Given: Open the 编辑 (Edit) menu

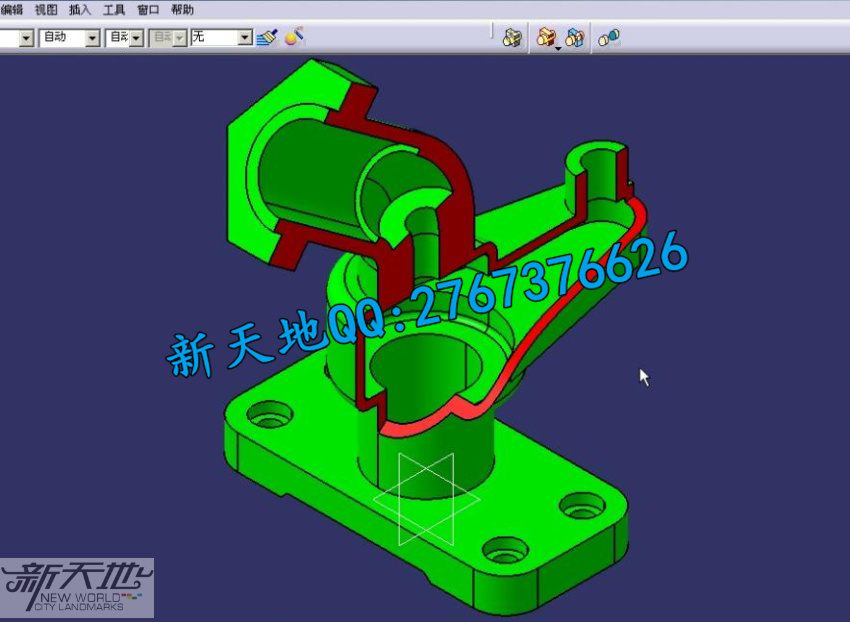Looking at the screenshot, I should tap(11, 9).
